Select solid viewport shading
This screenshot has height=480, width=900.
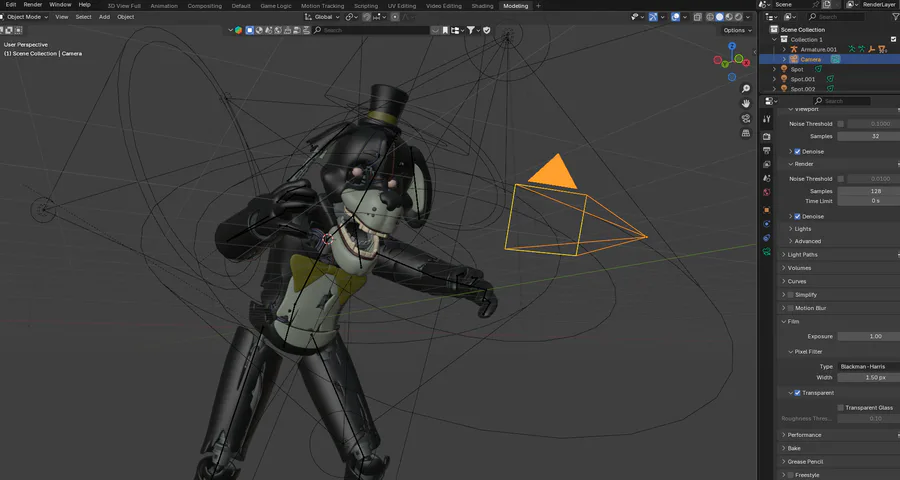coord(719,17)
